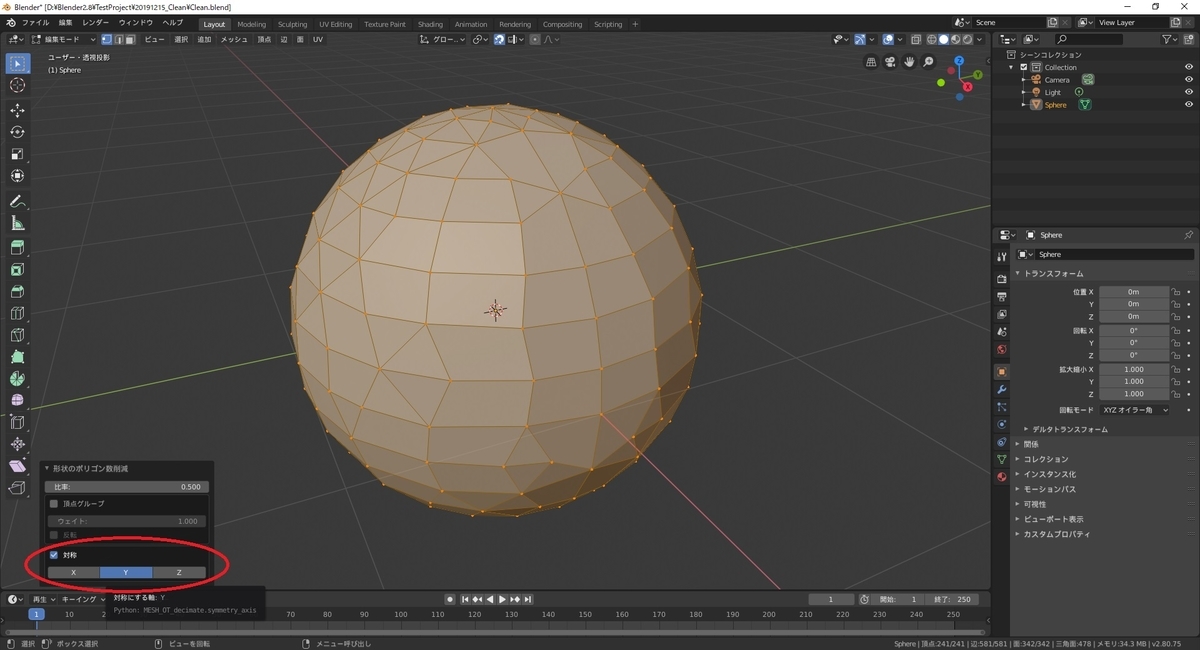
Task: Click the zoom view magnifier gizmo
Action: (929, 61)
